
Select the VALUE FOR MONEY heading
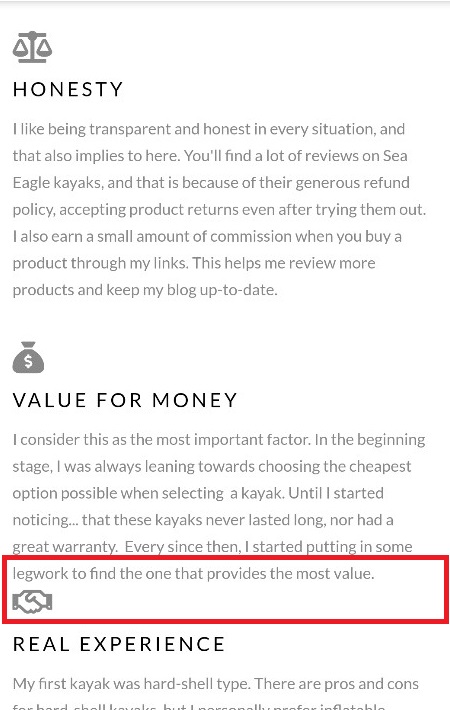click(x=125, y=400)
